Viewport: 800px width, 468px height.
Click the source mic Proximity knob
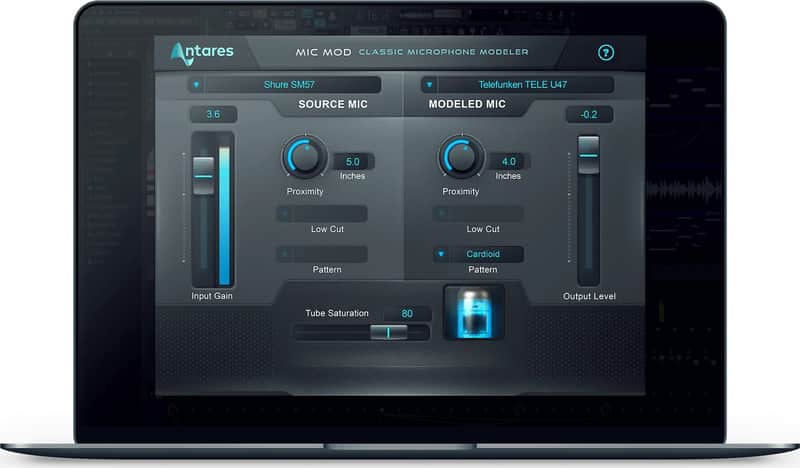(x=305, y=157)
